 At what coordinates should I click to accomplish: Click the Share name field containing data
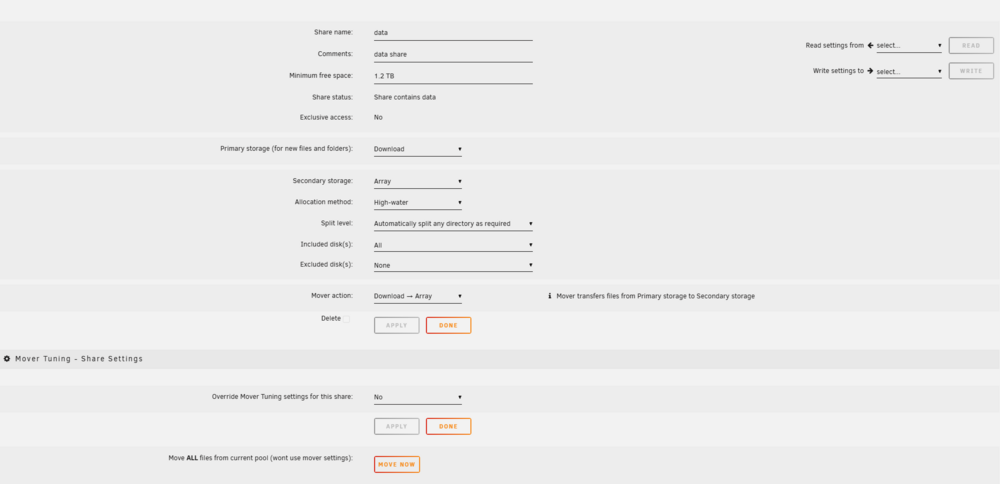453,33
